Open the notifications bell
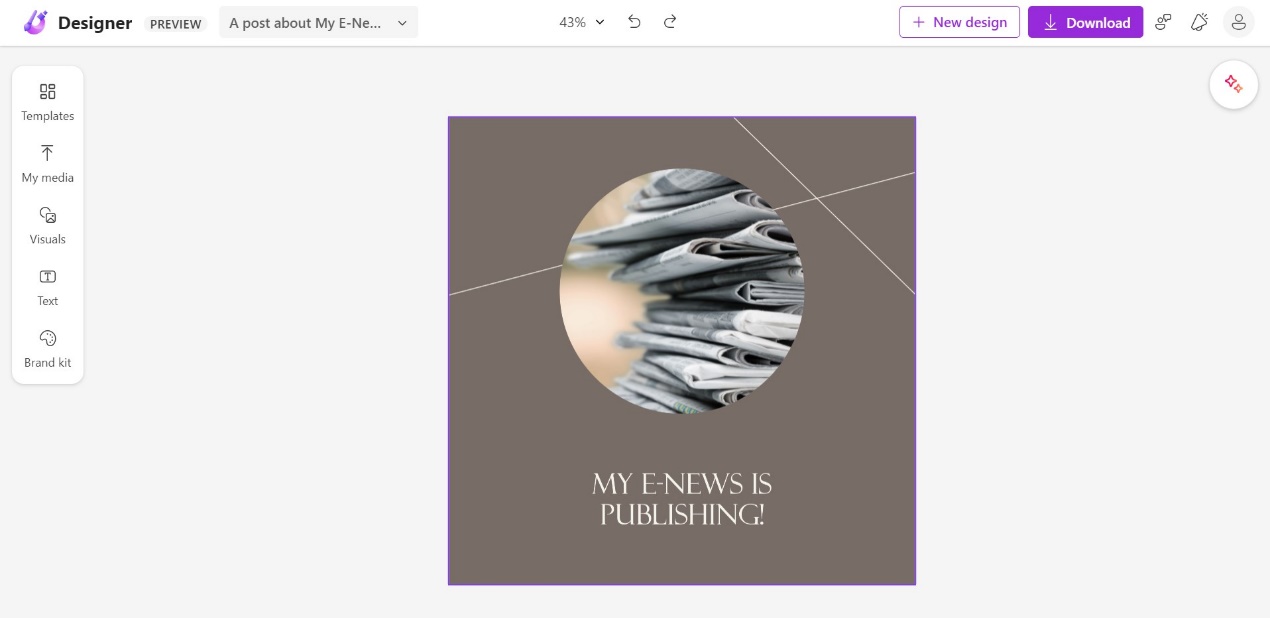 (1199, 22)
